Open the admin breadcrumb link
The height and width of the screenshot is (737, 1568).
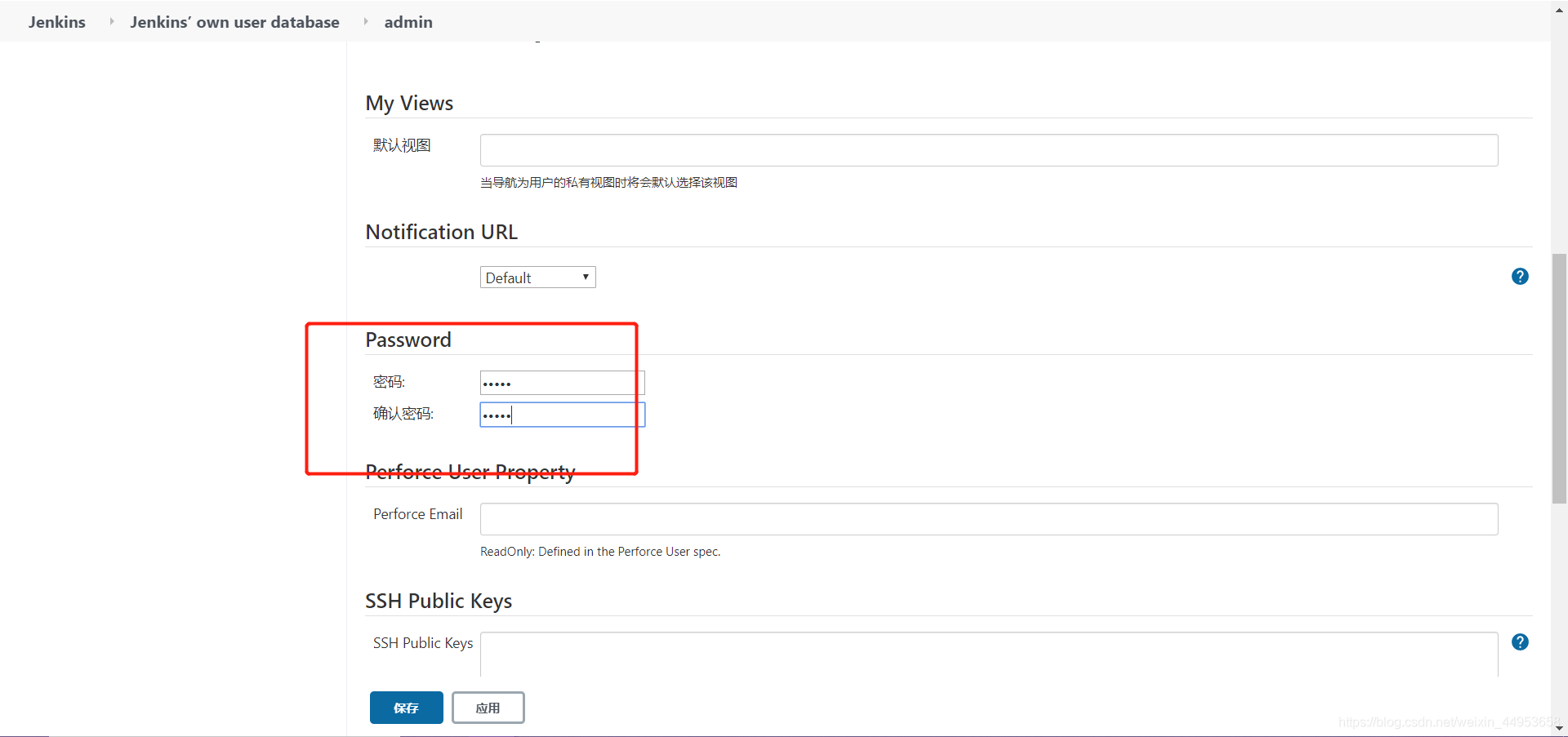408,22
